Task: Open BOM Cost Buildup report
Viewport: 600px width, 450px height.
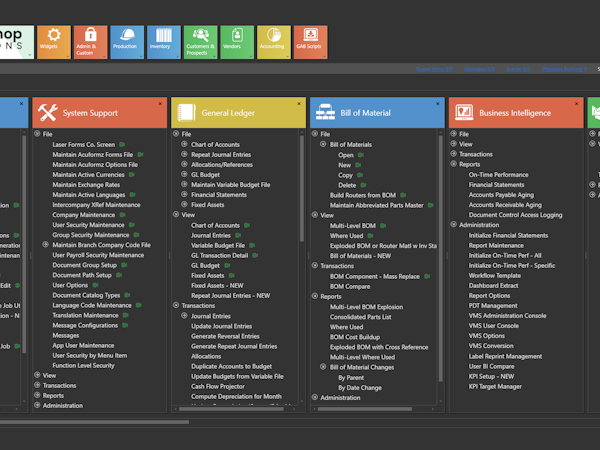Action: point(355,337)
